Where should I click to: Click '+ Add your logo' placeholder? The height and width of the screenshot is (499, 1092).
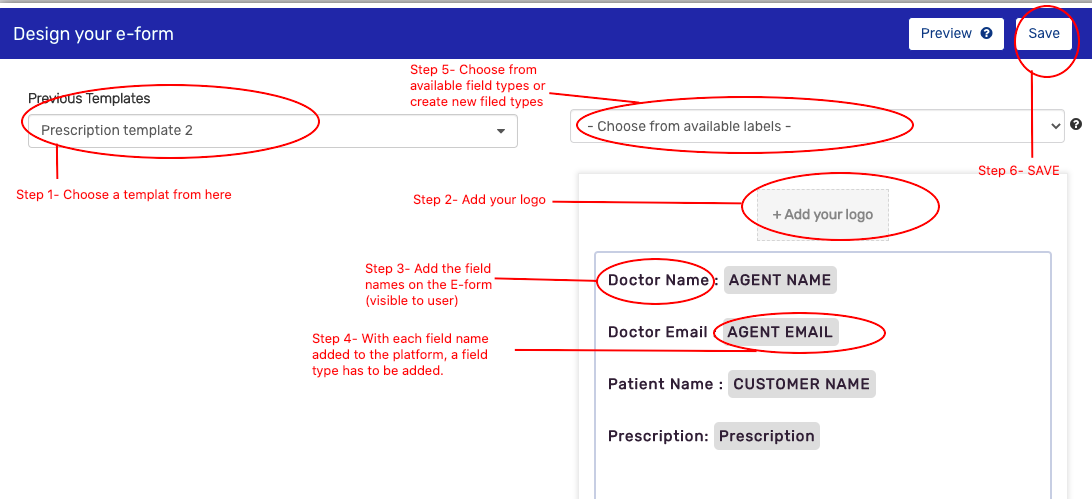tap(822, 214)
